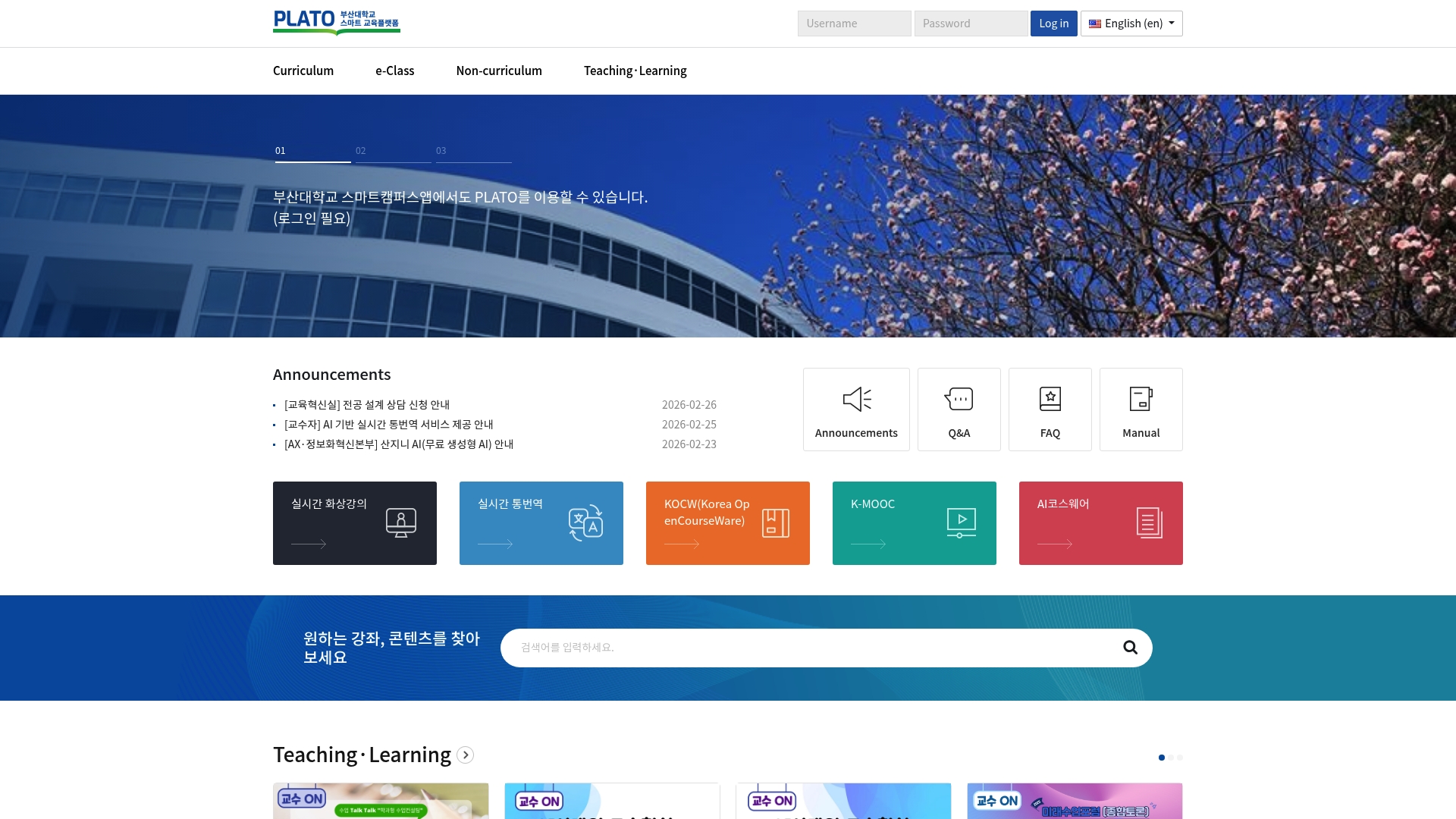Open the Manual document icon
This screenshot has width=1456, height=819.
[1141, 399]
